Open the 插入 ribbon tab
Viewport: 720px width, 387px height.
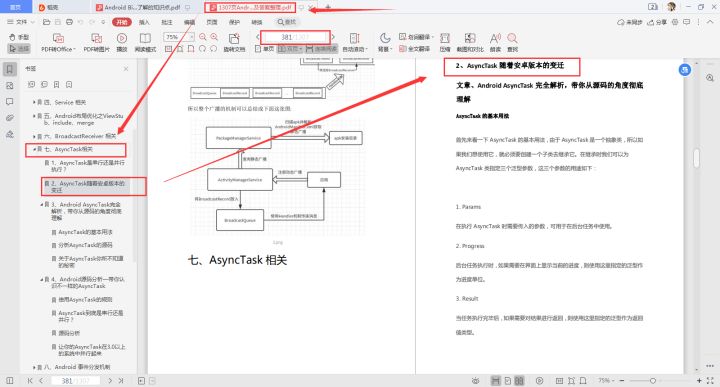coord(144,22)
